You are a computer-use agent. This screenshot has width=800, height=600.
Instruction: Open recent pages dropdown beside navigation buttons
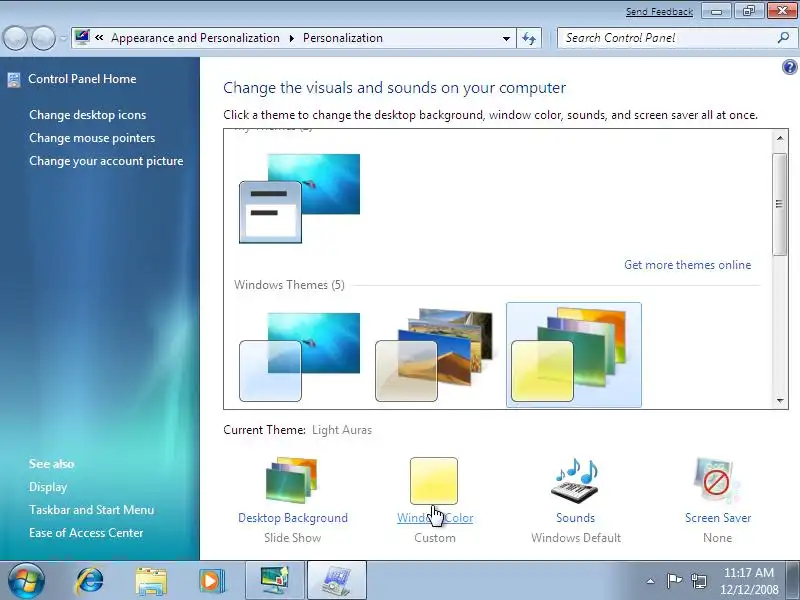[63, 38]
